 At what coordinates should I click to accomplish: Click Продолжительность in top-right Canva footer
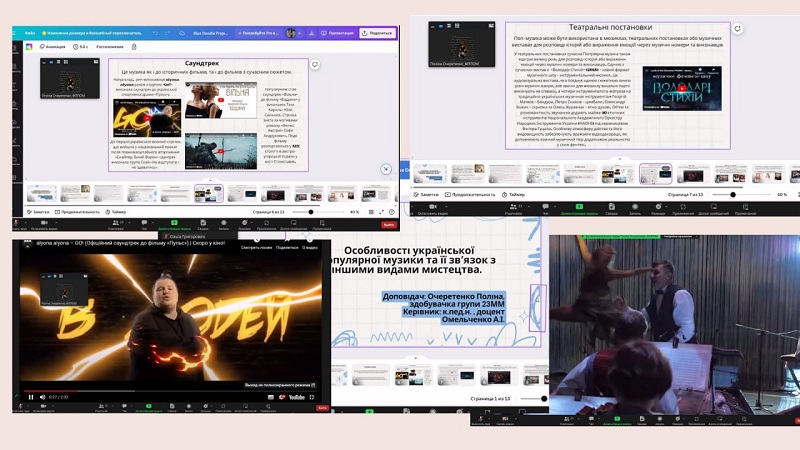470,194
